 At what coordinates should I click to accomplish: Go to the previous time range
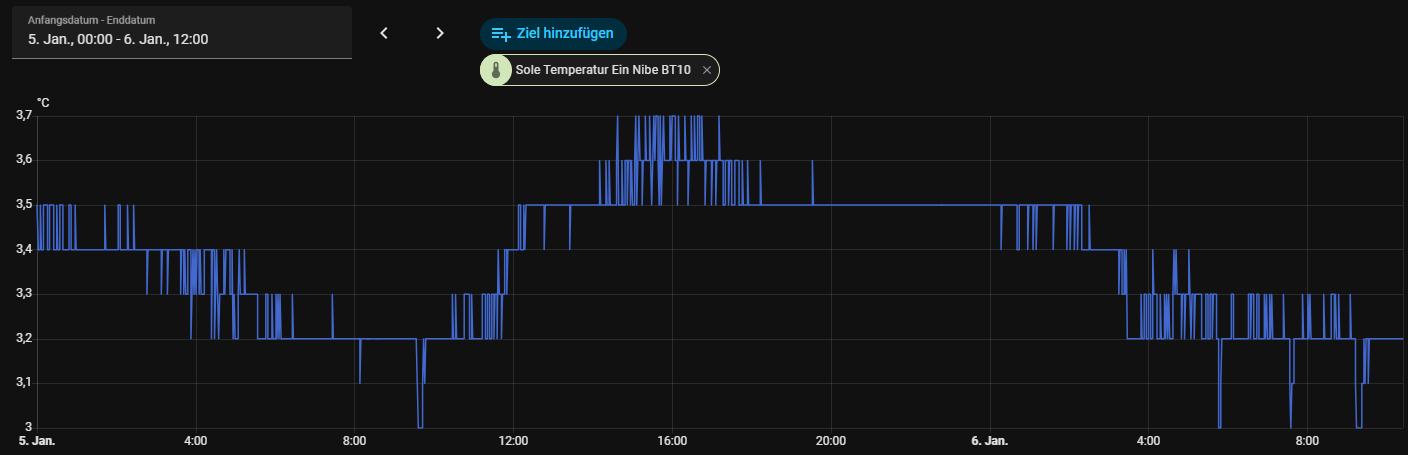pyautogui.click(x=383, y=33)
